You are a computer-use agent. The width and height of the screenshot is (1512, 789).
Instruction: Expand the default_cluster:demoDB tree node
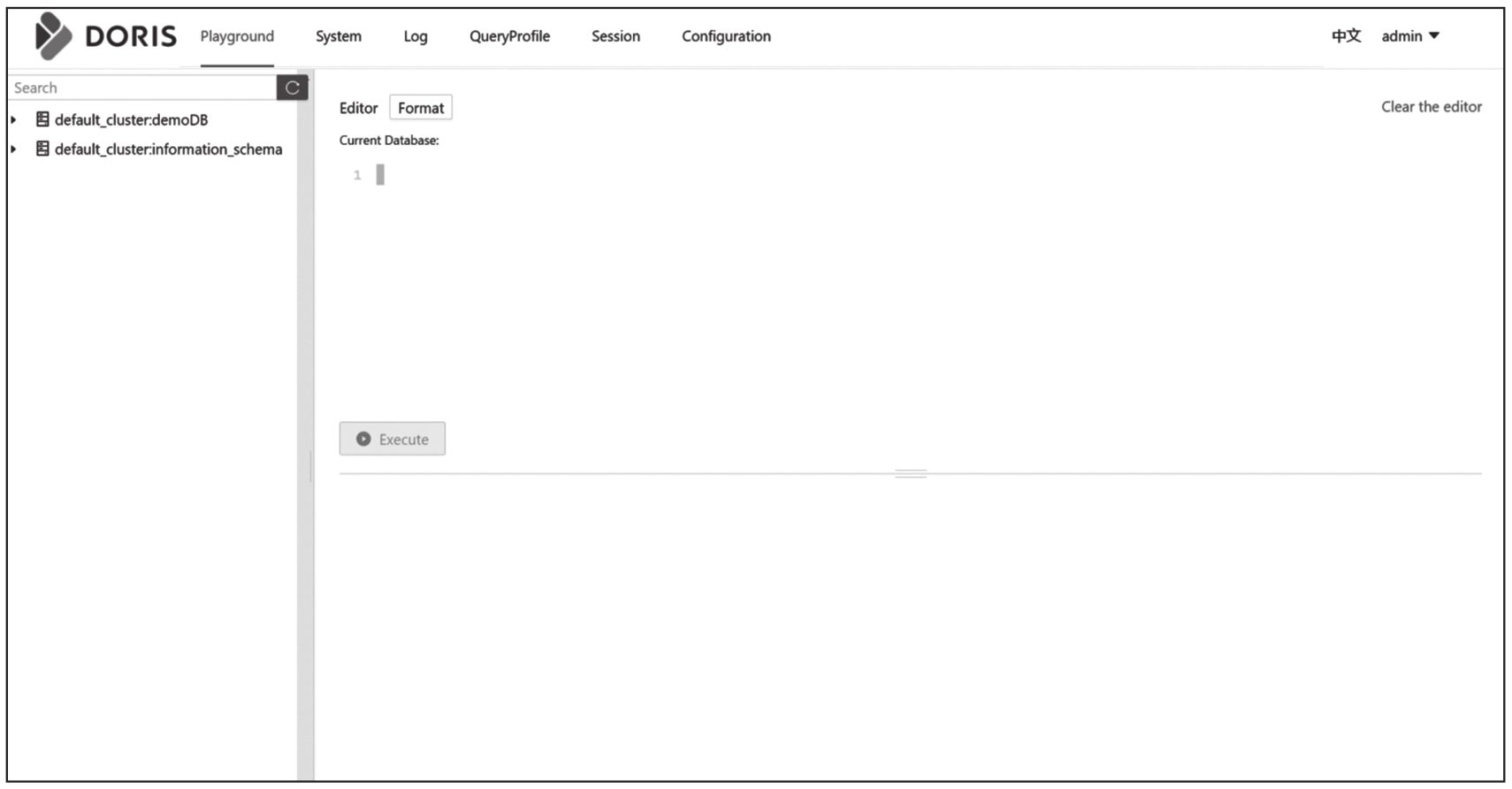click(x=13, y=119)
